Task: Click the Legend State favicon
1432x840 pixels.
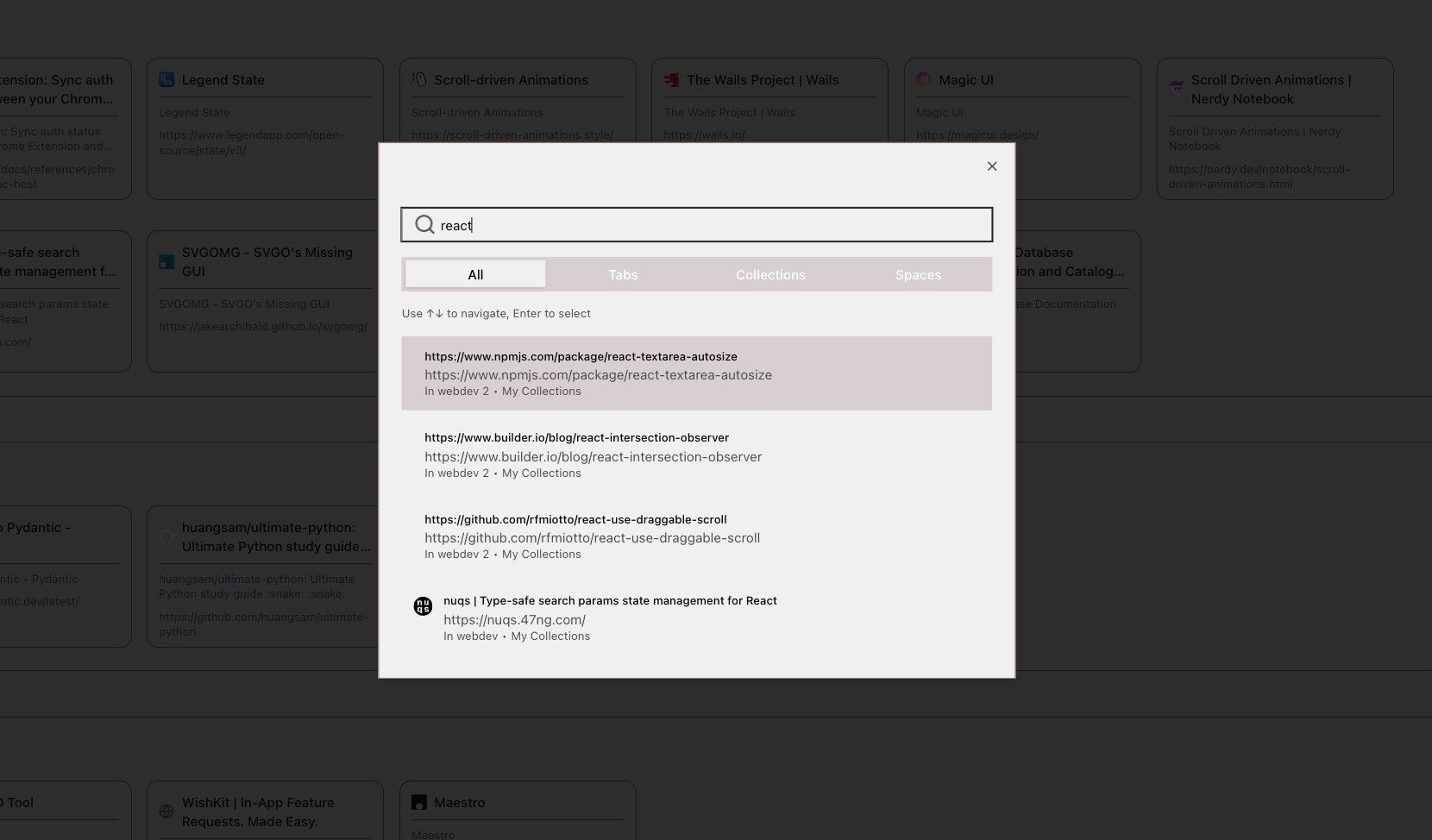Action: click(166, 79)
